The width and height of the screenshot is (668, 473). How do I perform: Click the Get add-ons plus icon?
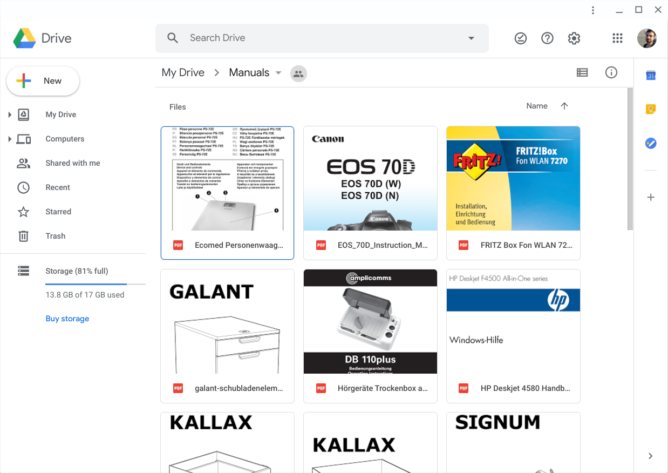[651, 197]
